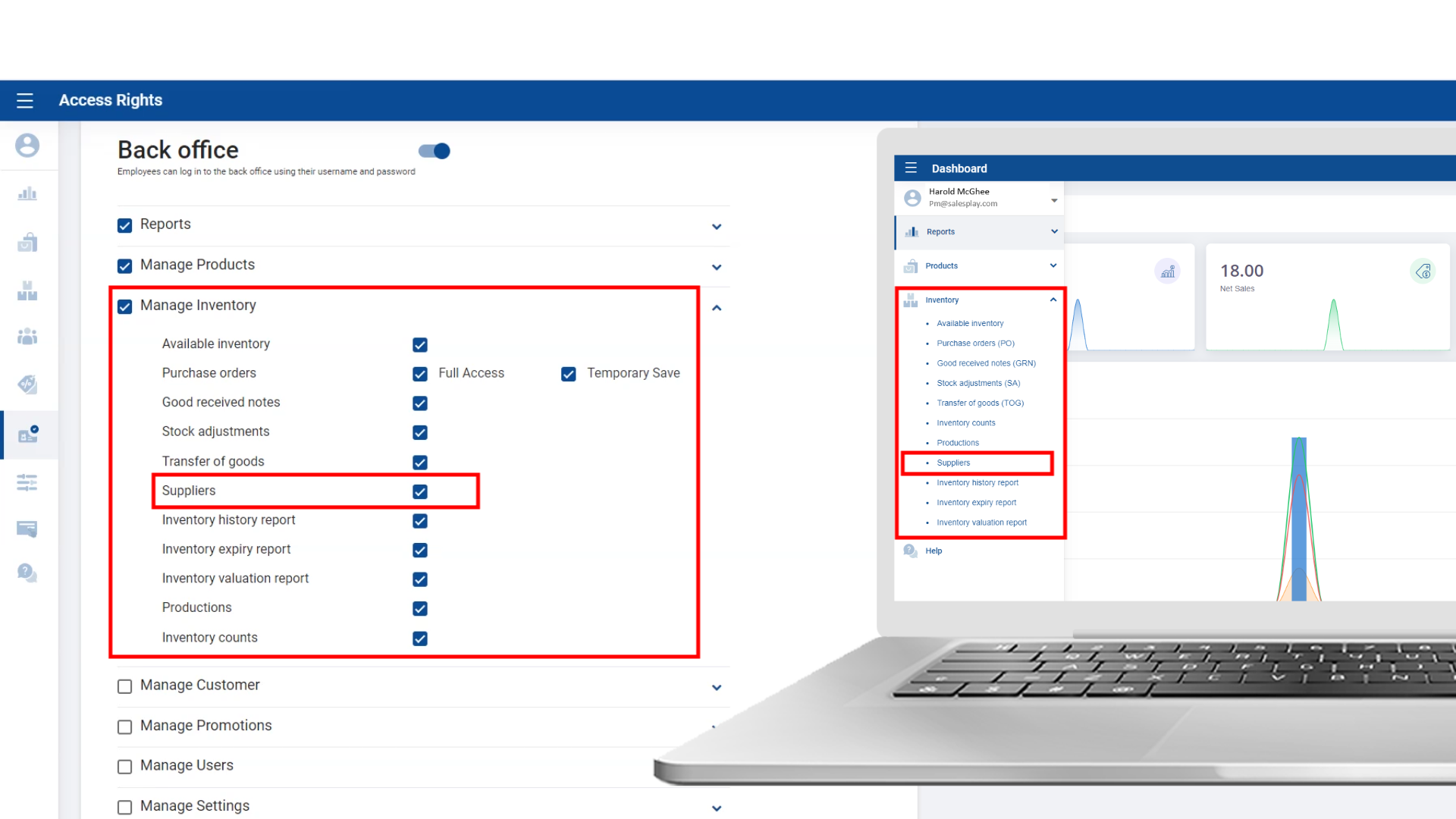Click the user profile icon in sidebar

(x=27, y=146)
